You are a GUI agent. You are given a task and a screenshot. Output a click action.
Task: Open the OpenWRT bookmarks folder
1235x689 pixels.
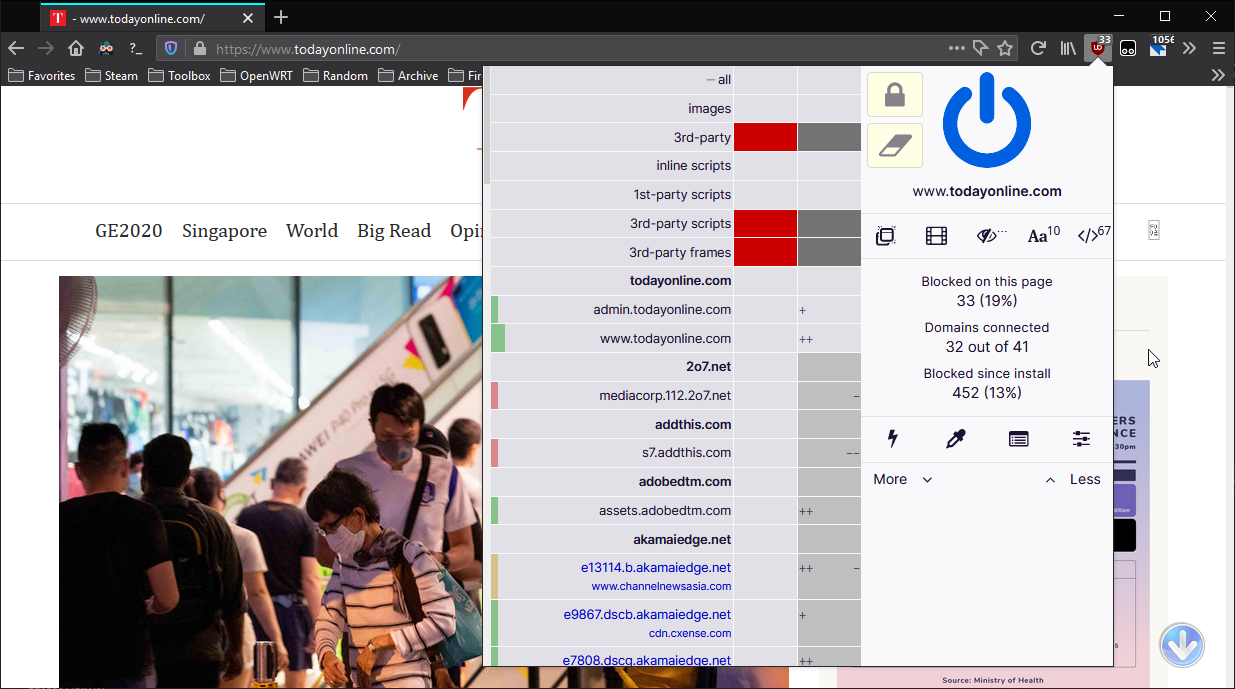tap(256, 75)
